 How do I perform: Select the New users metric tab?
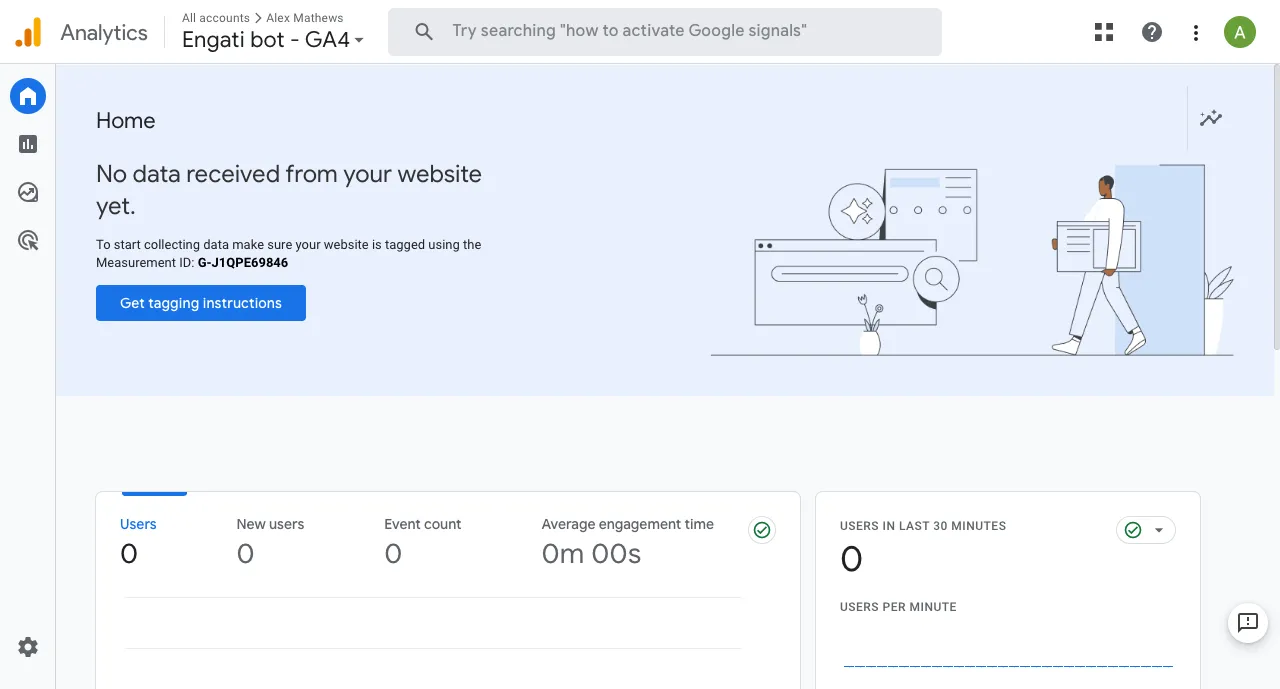[x=270, y=540]
